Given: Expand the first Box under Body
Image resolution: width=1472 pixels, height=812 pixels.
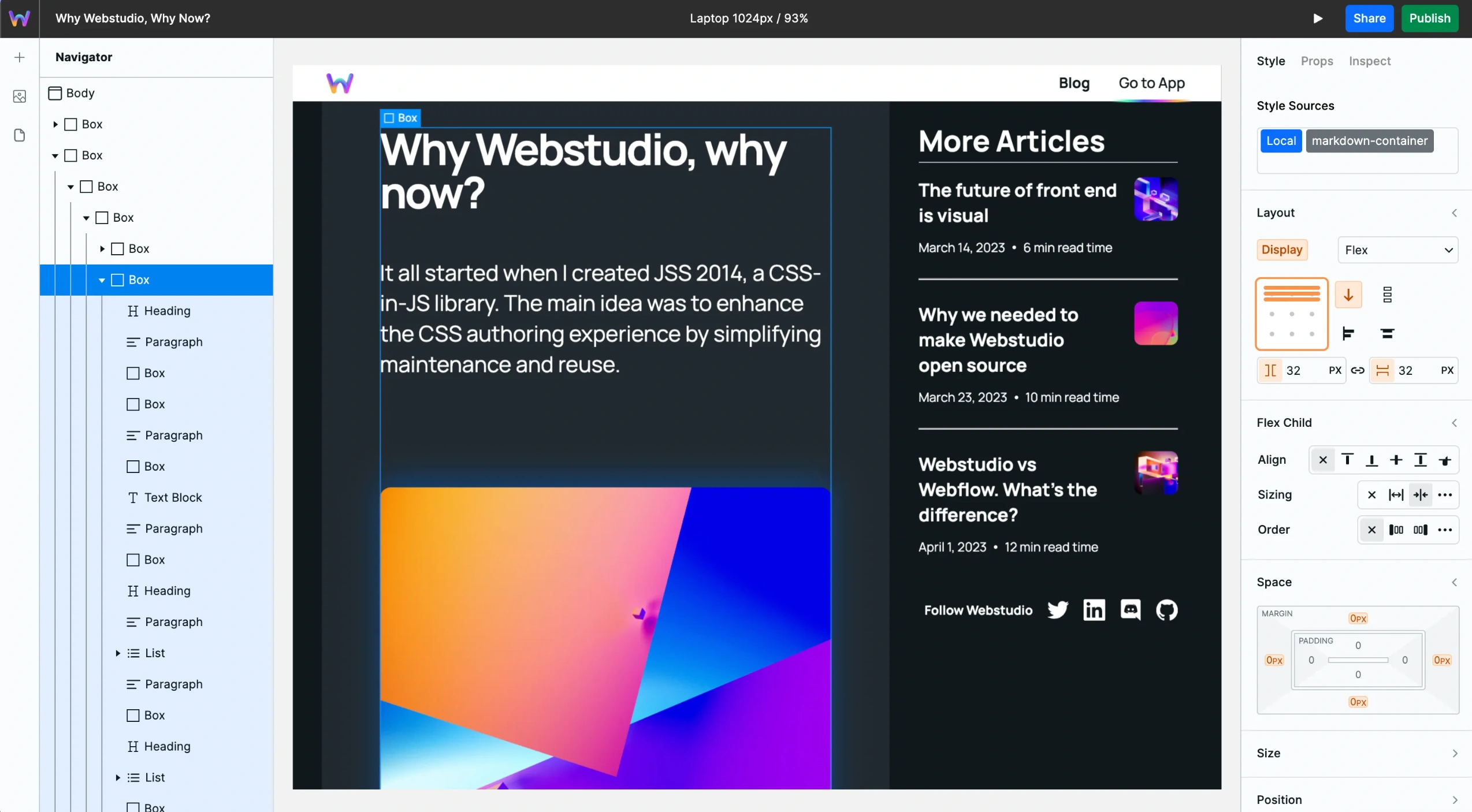Looking at the screenshot, I should point(55,124).
